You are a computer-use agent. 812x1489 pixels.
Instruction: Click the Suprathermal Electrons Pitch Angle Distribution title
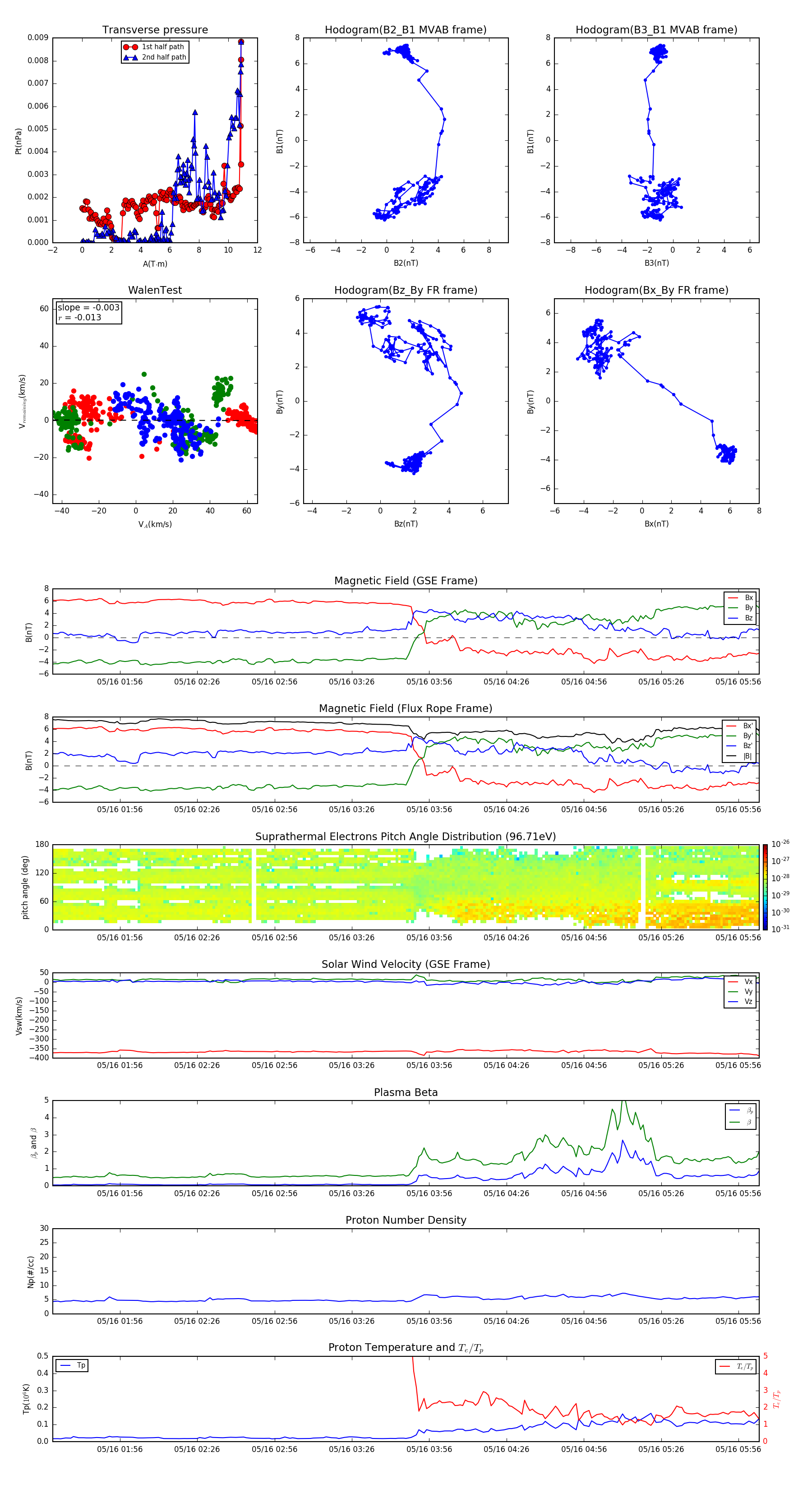click(x=406, y=837)
